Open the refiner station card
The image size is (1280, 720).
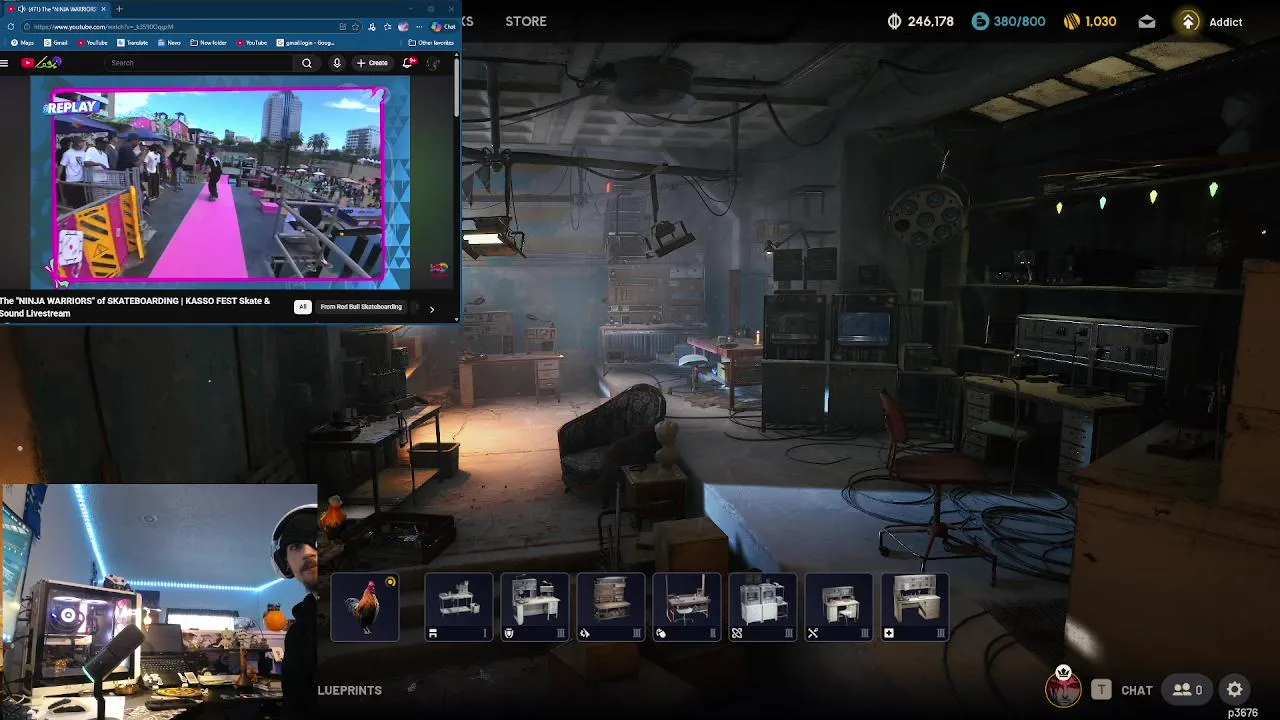[610, 606]
